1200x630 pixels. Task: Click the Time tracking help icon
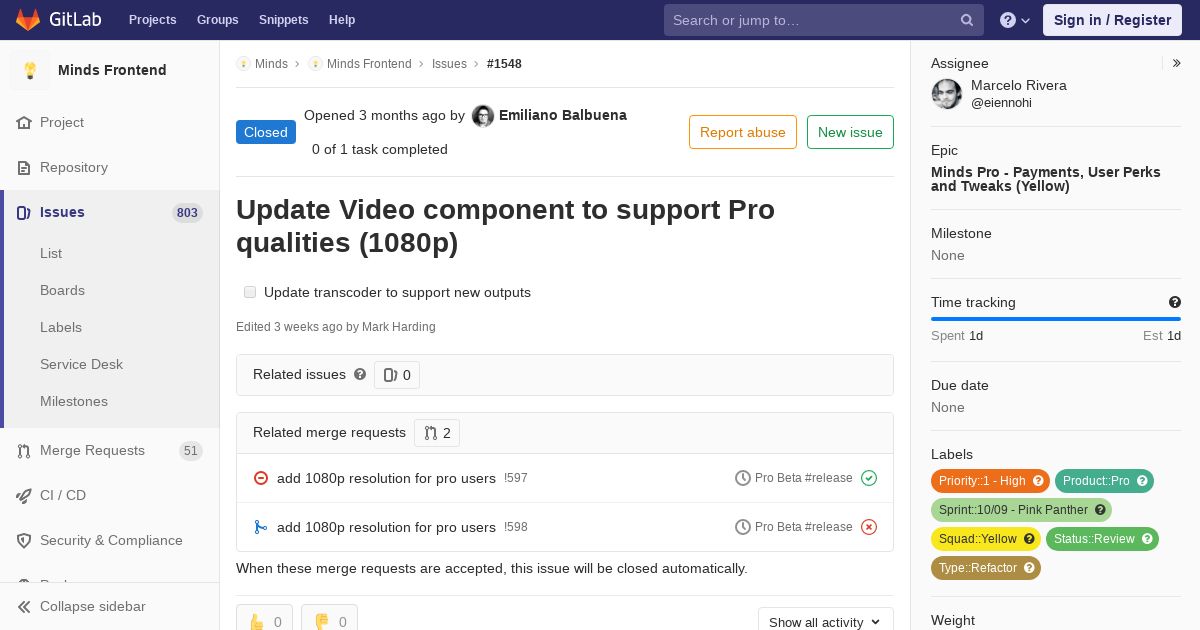click(1175, 302)
